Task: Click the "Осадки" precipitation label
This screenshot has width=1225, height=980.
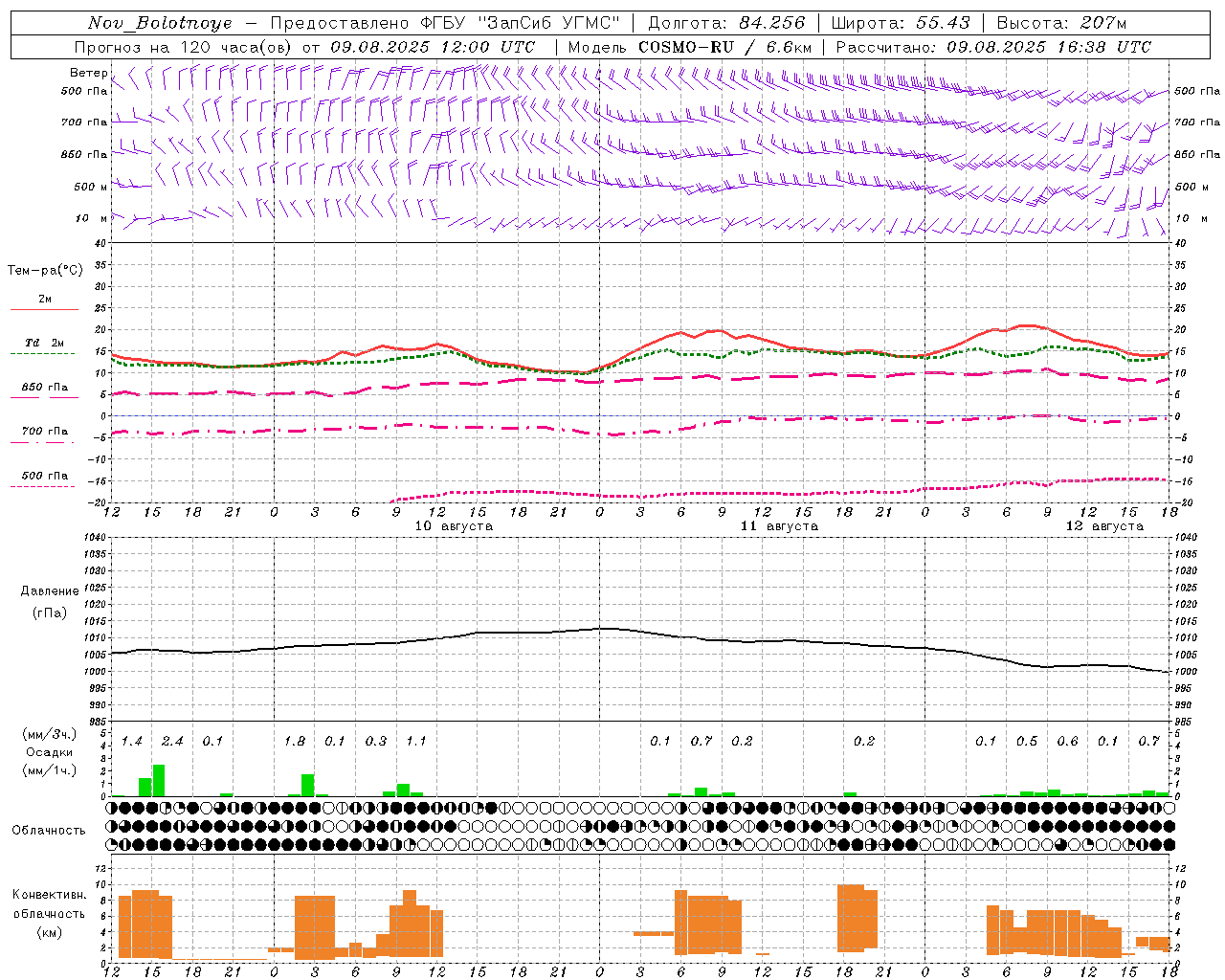Action: [x=49, y=752]
